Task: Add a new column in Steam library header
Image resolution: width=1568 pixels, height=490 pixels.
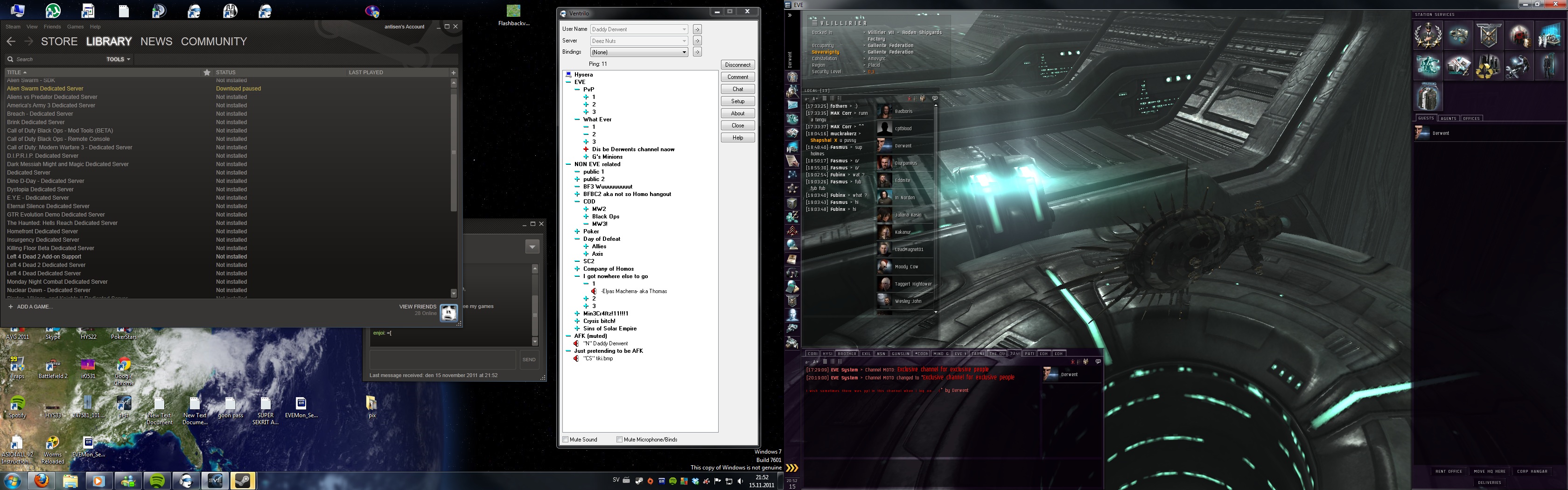Action: (453, 72)
